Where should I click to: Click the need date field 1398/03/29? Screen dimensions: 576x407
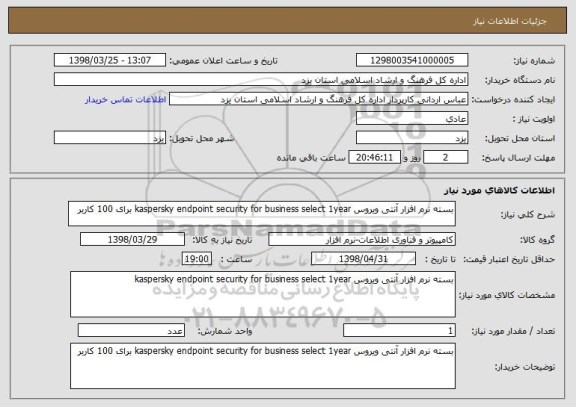[132, 239]
